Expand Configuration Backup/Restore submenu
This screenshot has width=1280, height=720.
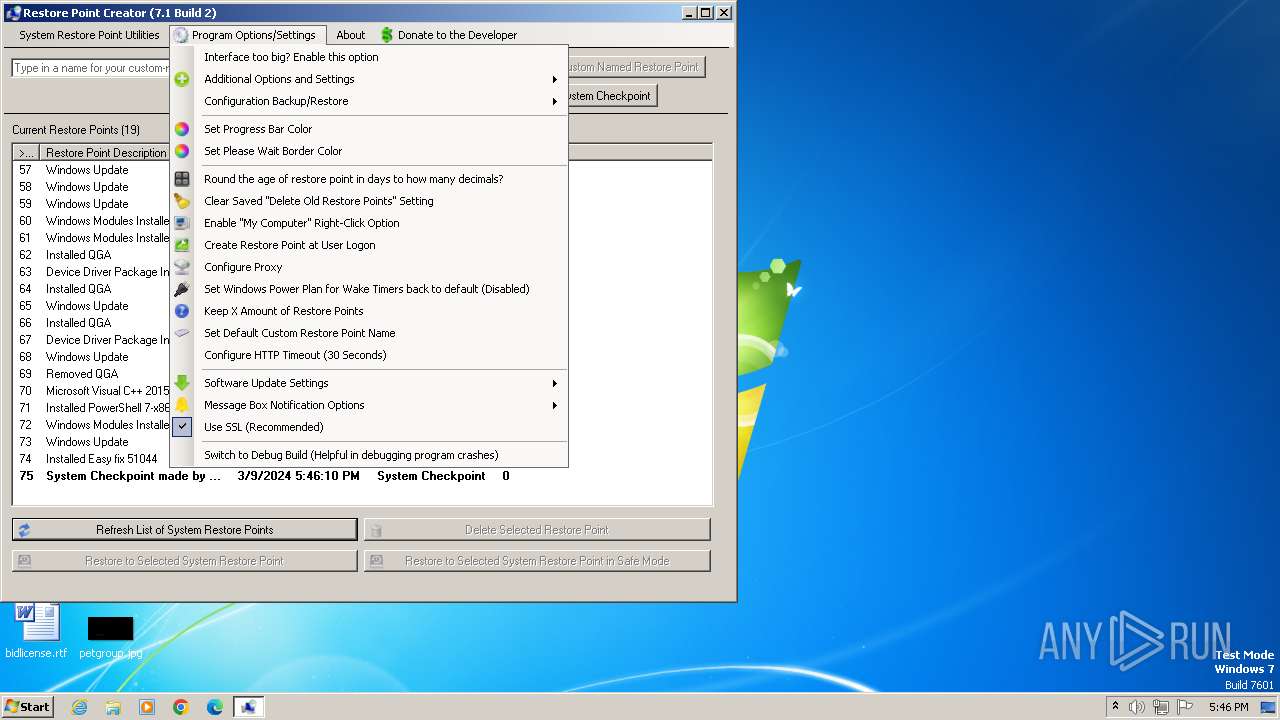tap(369, 101)
